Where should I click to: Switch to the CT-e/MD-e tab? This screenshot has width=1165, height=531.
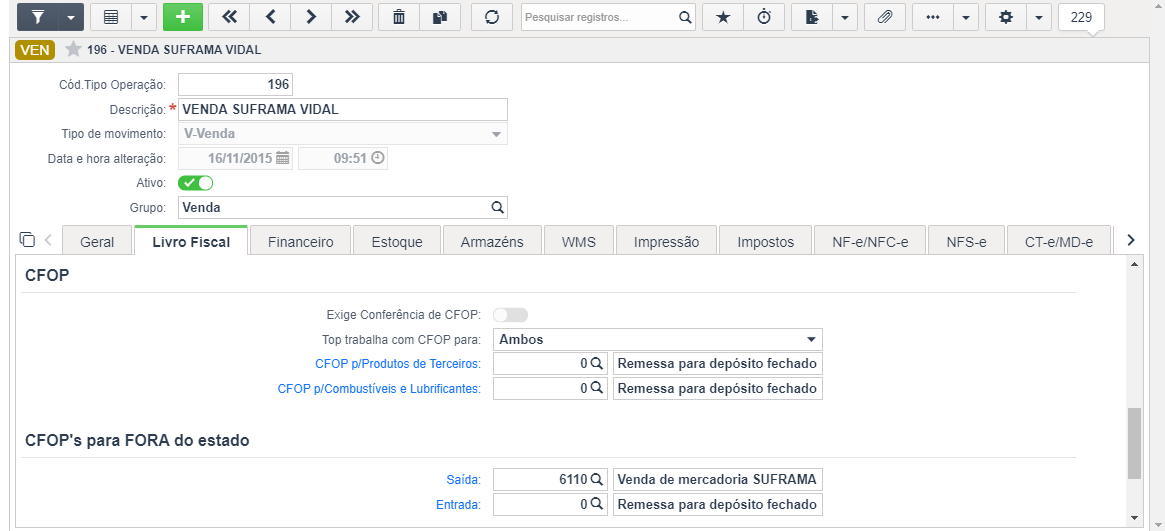(x=1059, y=241)
